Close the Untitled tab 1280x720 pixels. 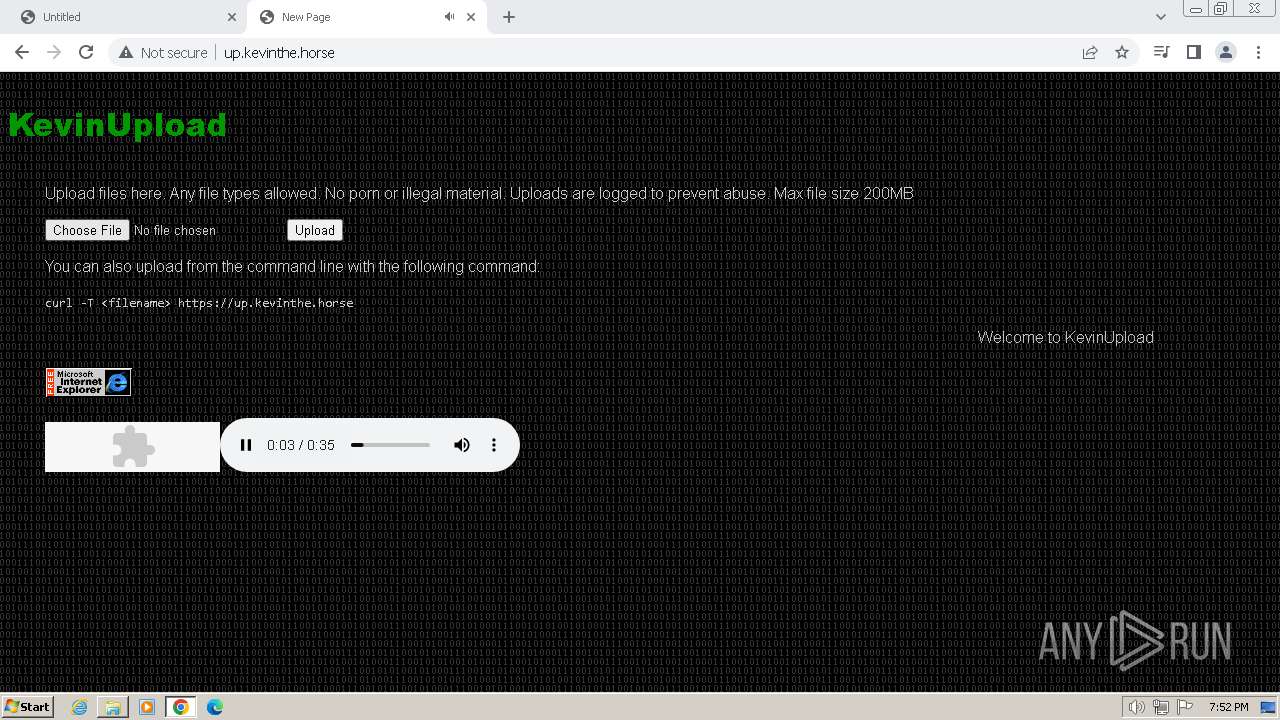click(232, 17)
